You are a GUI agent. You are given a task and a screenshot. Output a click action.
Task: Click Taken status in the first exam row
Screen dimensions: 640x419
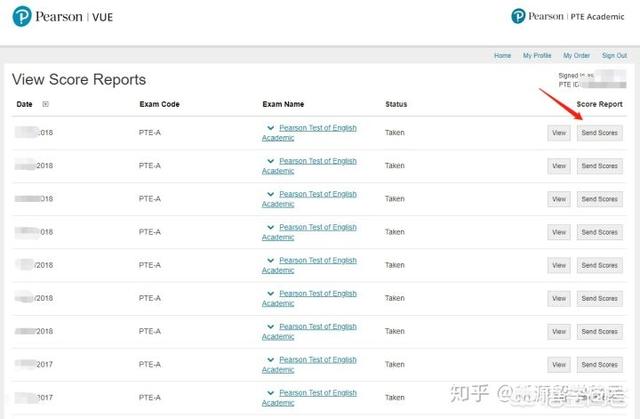coord(395,133)
